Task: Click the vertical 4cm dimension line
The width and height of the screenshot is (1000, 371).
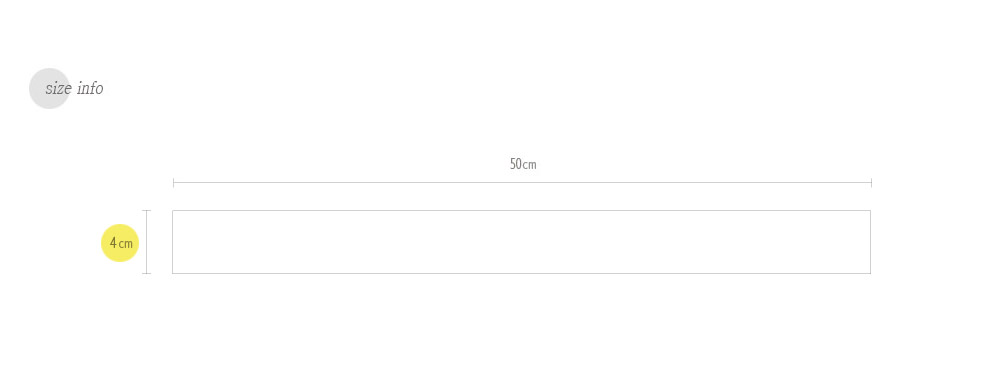Action: pos(147,242)
